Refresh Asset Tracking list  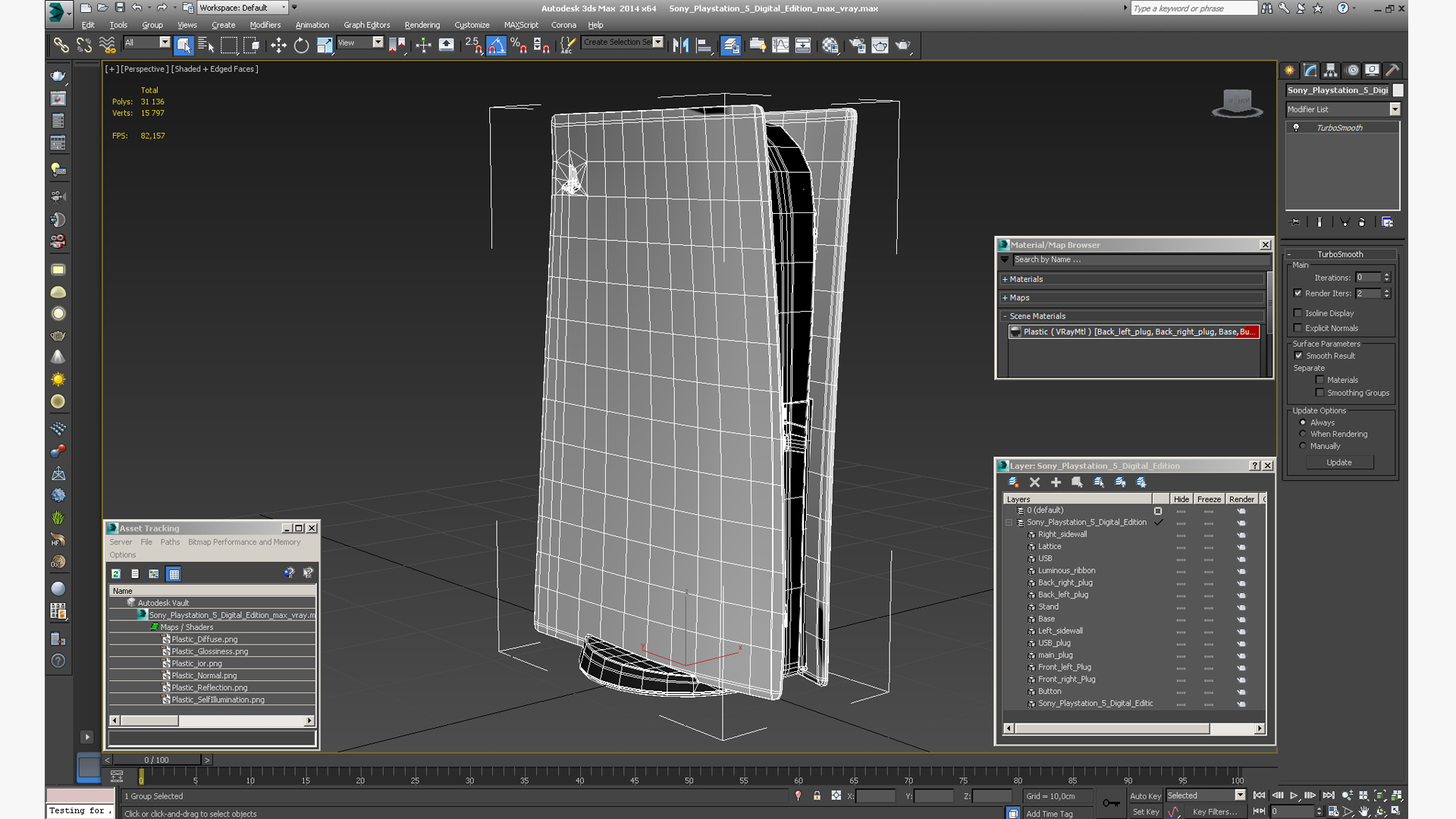pos(116,574)
